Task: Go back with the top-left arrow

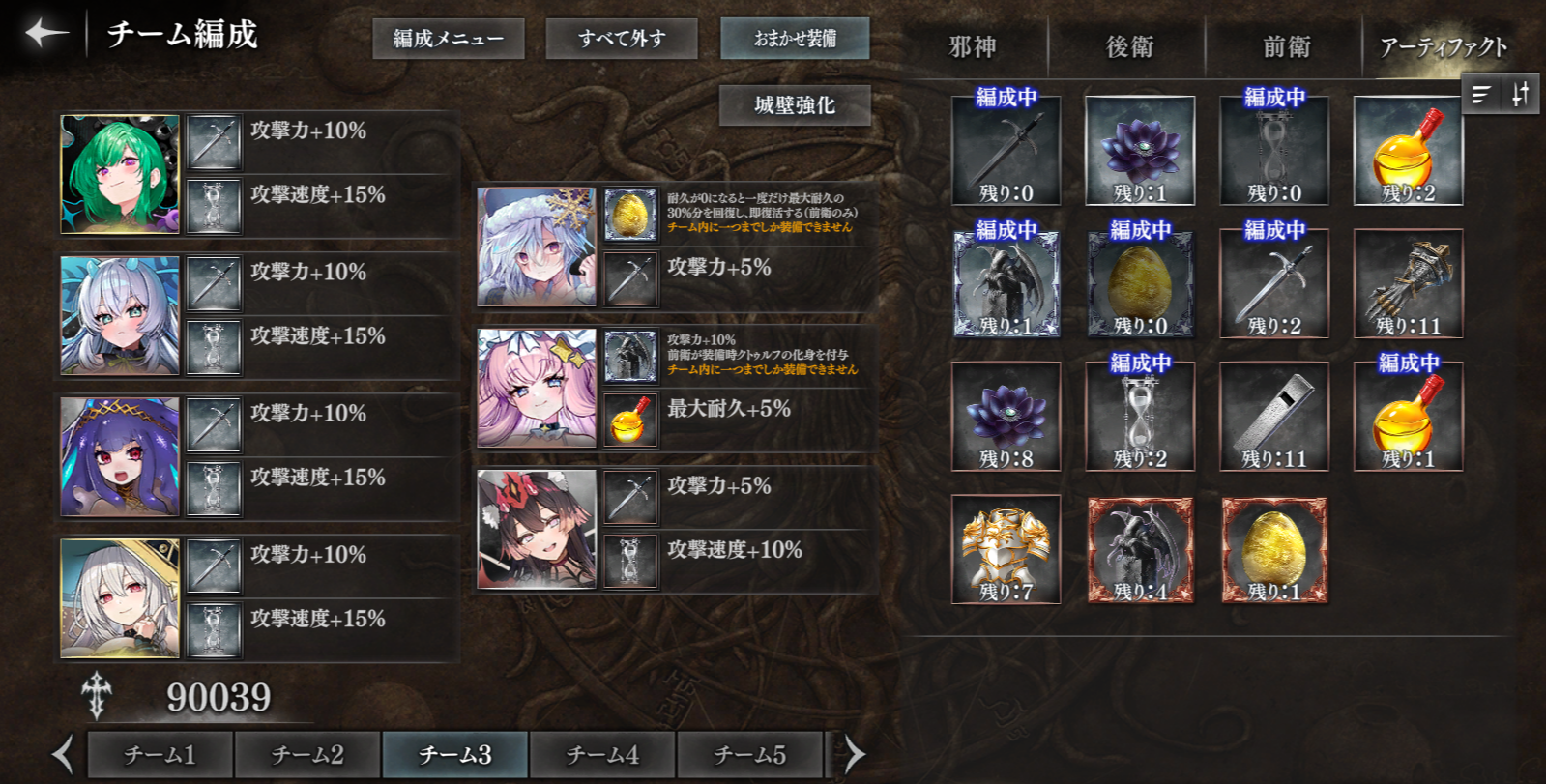Action: tap(45, 33)
